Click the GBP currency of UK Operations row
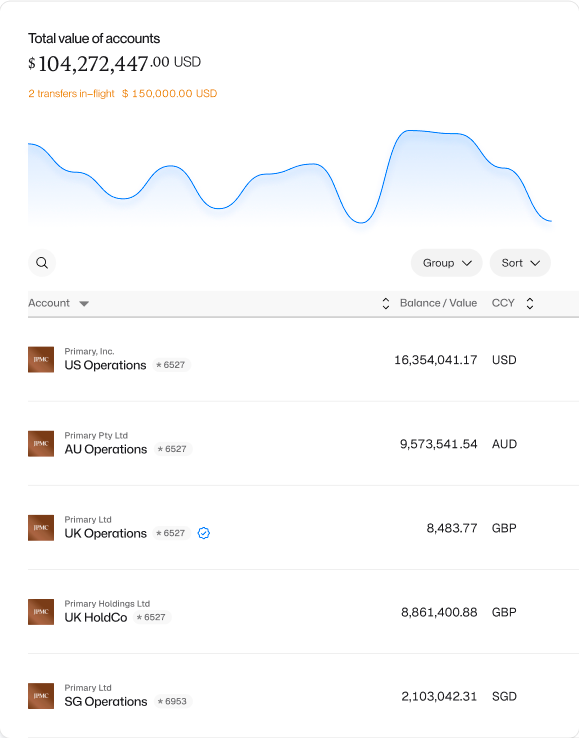This screenshot has height=738, width=579. 504,528
